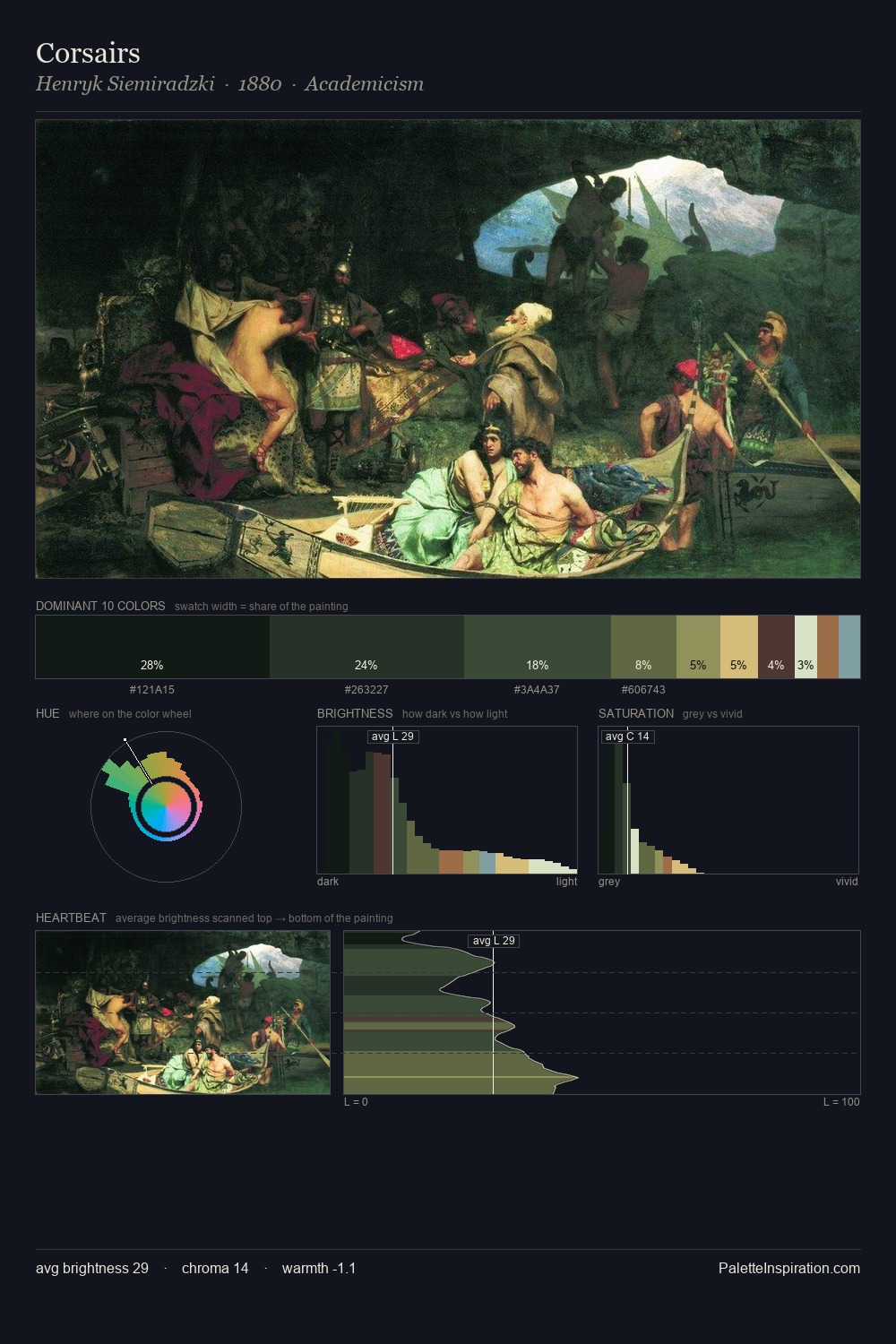Click 'warmth -1.1' in the footer
The width and height of the screenshot is (896, 1344).
319,1268
